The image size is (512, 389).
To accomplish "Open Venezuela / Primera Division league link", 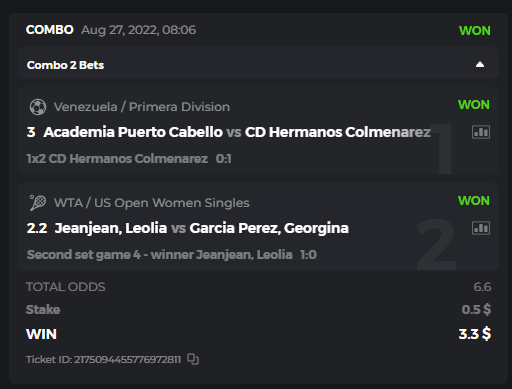I will [x=142, y=107].
